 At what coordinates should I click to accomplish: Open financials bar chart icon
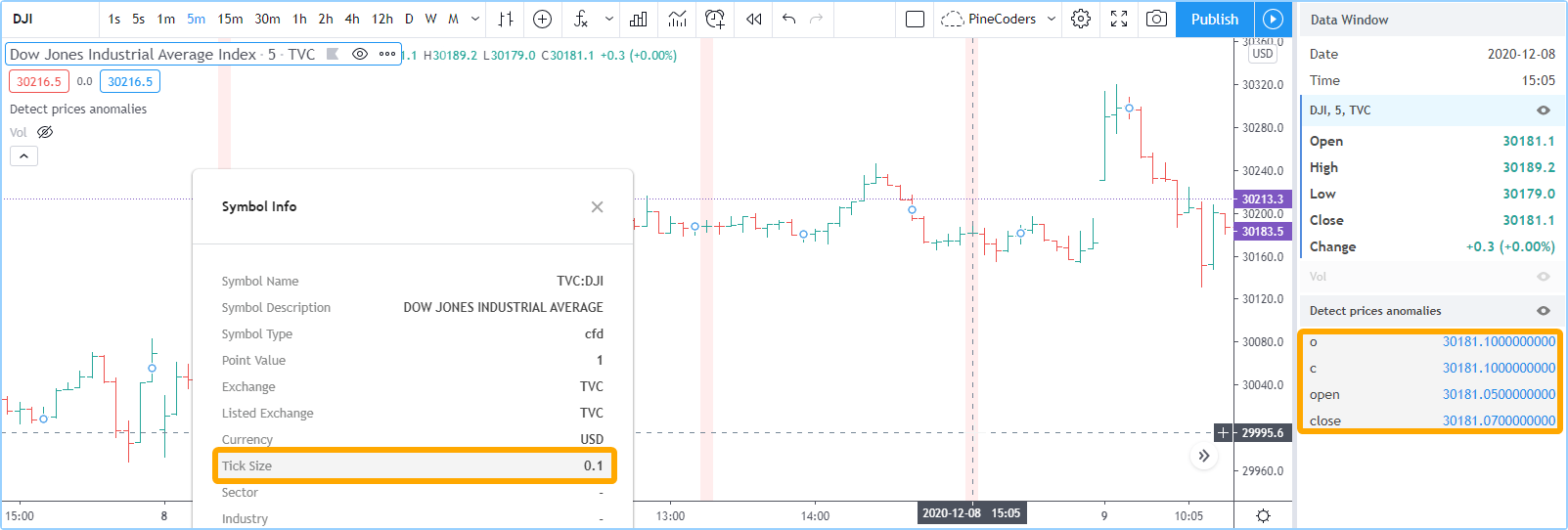[x=639, y=20]
